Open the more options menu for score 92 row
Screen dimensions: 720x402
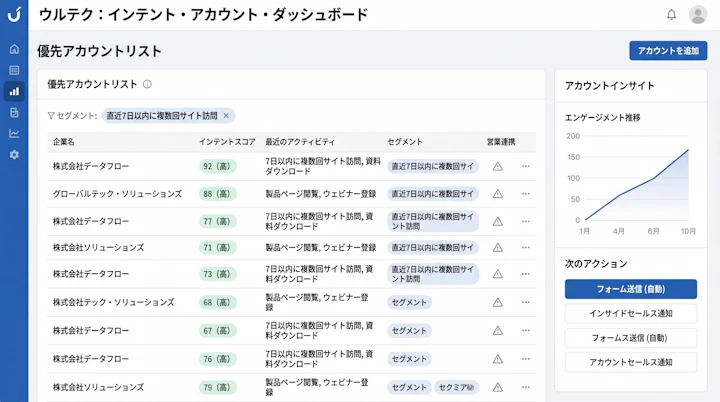[526, 166]
